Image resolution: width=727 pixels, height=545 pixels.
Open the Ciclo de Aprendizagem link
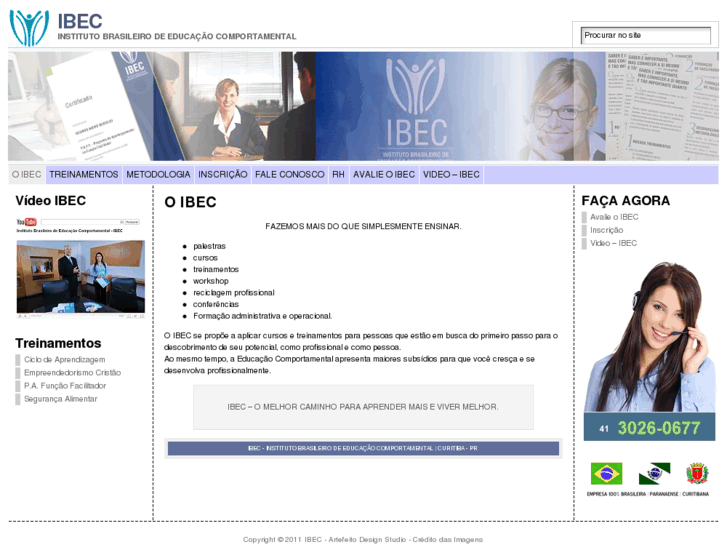click(x=64, y=359)
